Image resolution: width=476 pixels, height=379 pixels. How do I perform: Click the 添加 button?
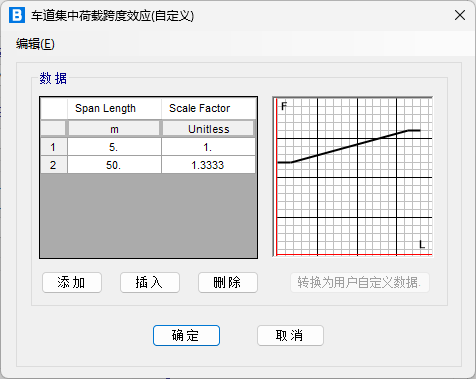(x=72, y=283)
